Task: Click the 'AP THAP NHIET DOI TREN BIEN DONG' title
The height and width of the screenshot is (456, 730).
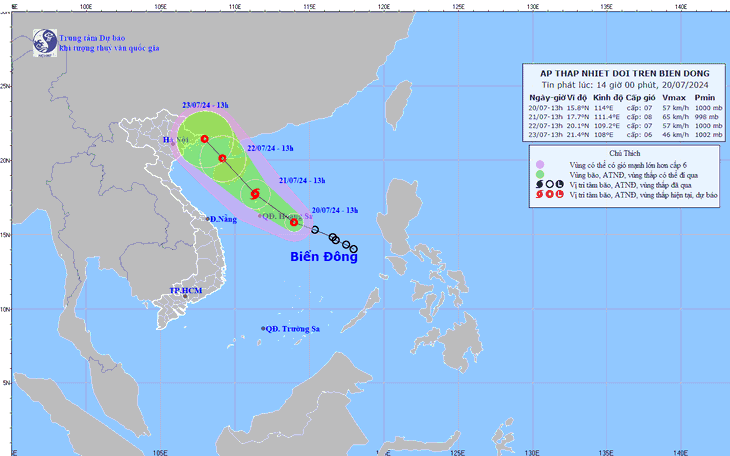Action: tap(625, 74)
